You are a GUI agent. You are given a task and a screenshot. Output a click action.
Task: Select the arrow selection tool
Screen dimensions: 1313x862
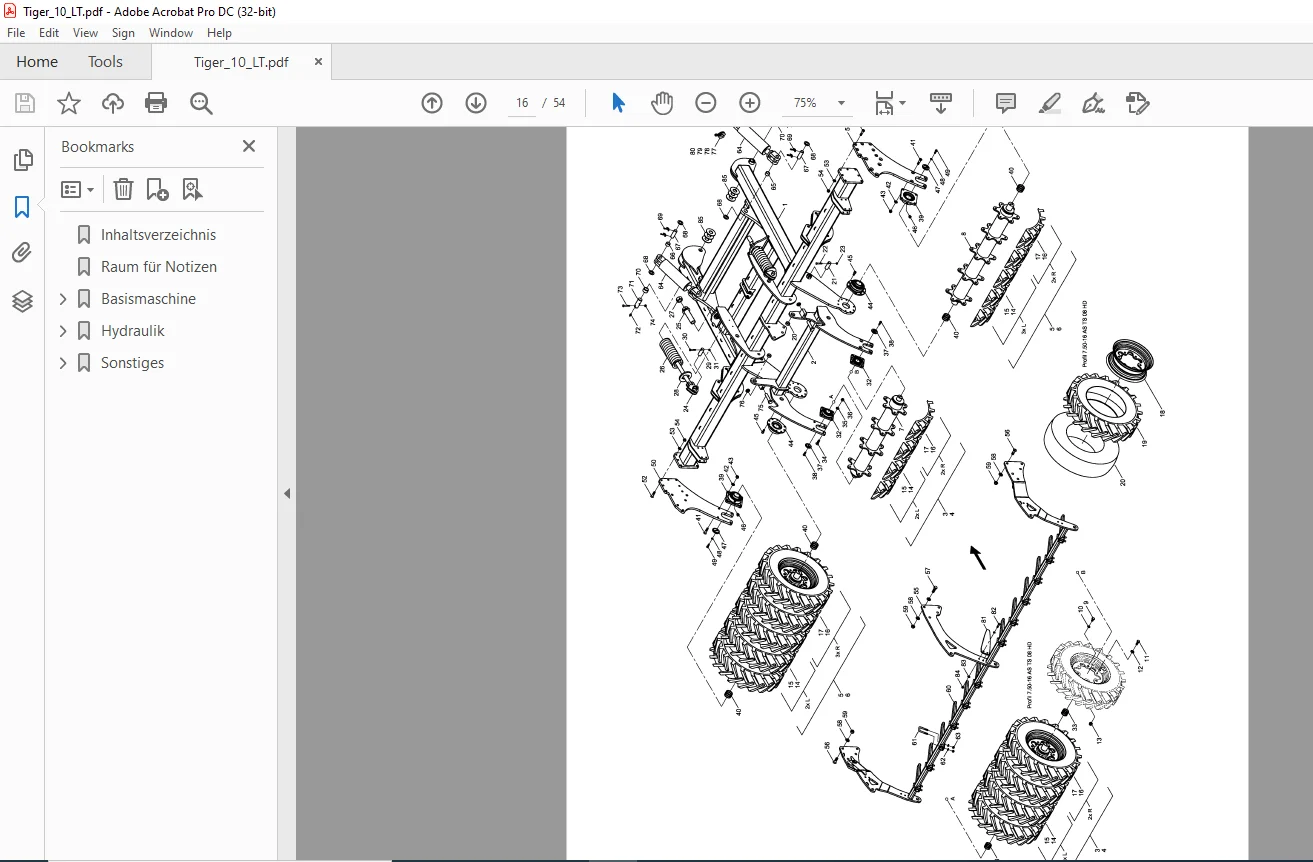[618, 103]
